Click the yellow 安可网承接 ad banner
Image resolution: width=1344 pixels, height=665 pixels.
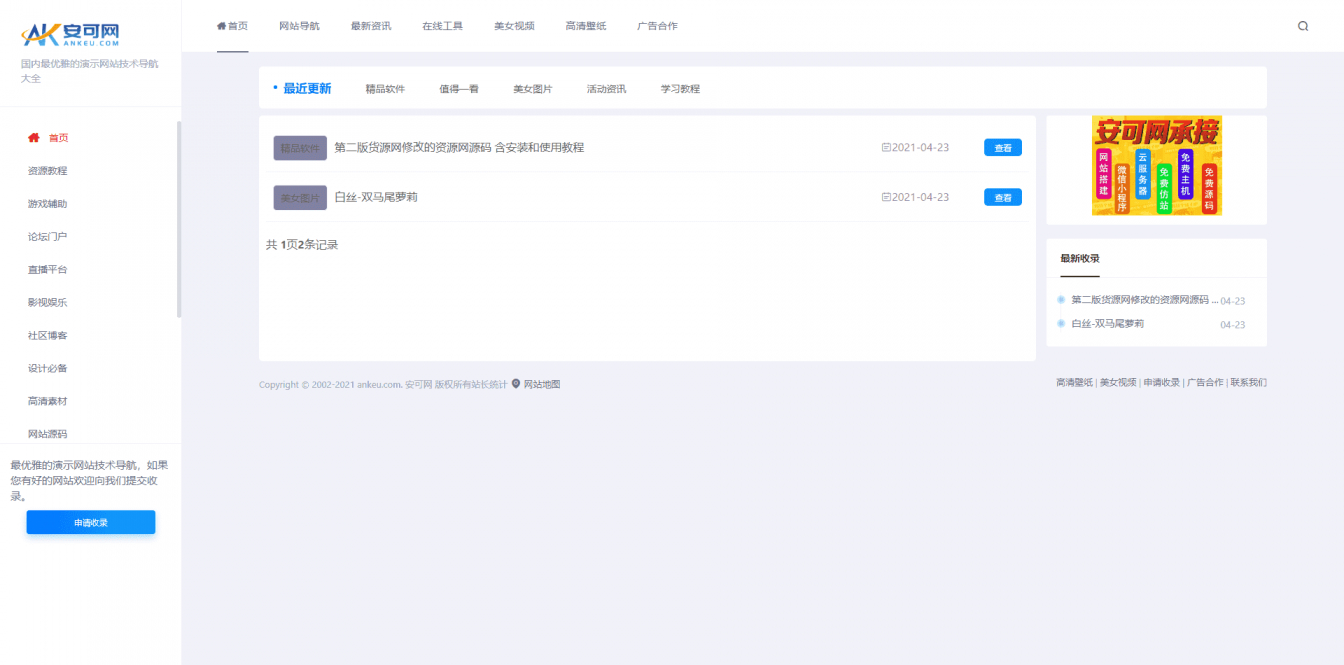pyautogui.click(x=1156, y=166)
